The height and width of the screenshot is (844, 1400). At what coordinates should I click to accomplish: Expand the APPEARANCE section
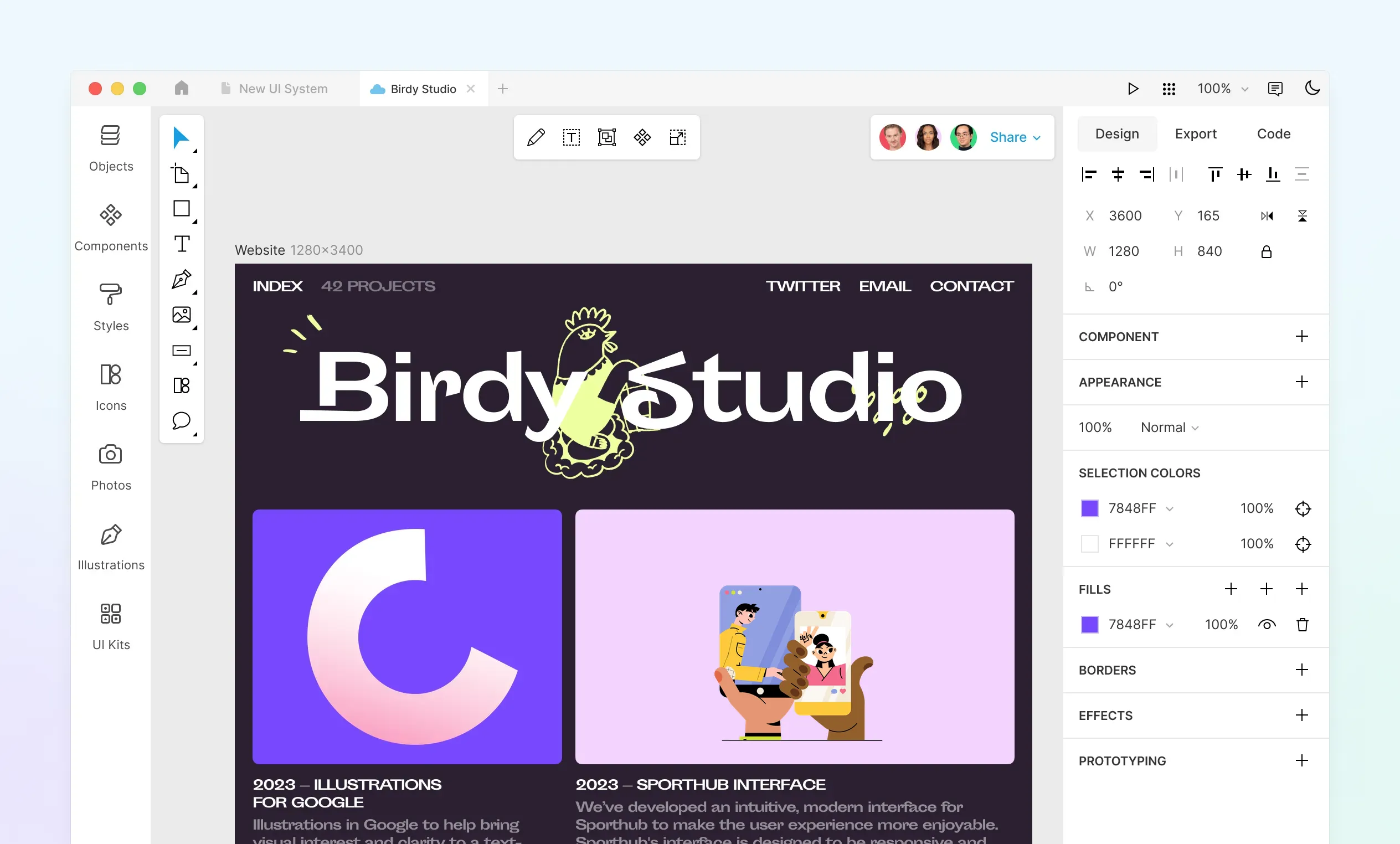(1302, 382)
